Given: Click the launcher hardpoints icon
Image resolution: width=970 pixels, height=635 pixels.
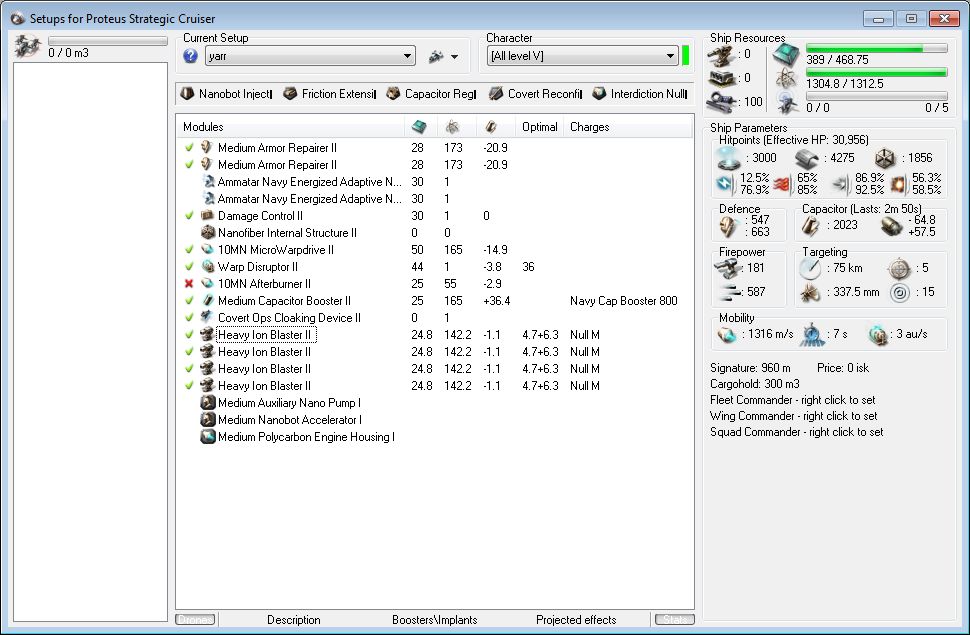Looking at the screenshot, I should (x=721, y=79).
